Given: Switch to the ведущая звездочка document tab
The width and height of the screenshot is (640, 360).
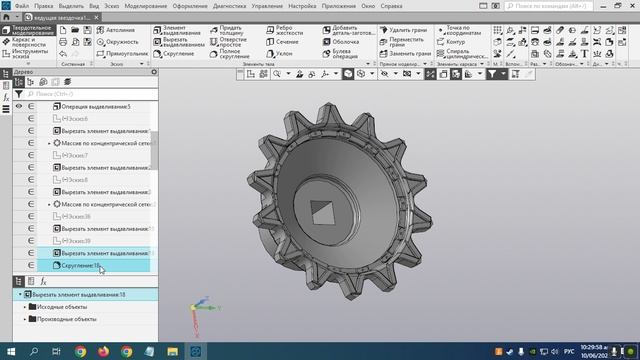Looking at the screenshot, I should (x=62, y=18).
